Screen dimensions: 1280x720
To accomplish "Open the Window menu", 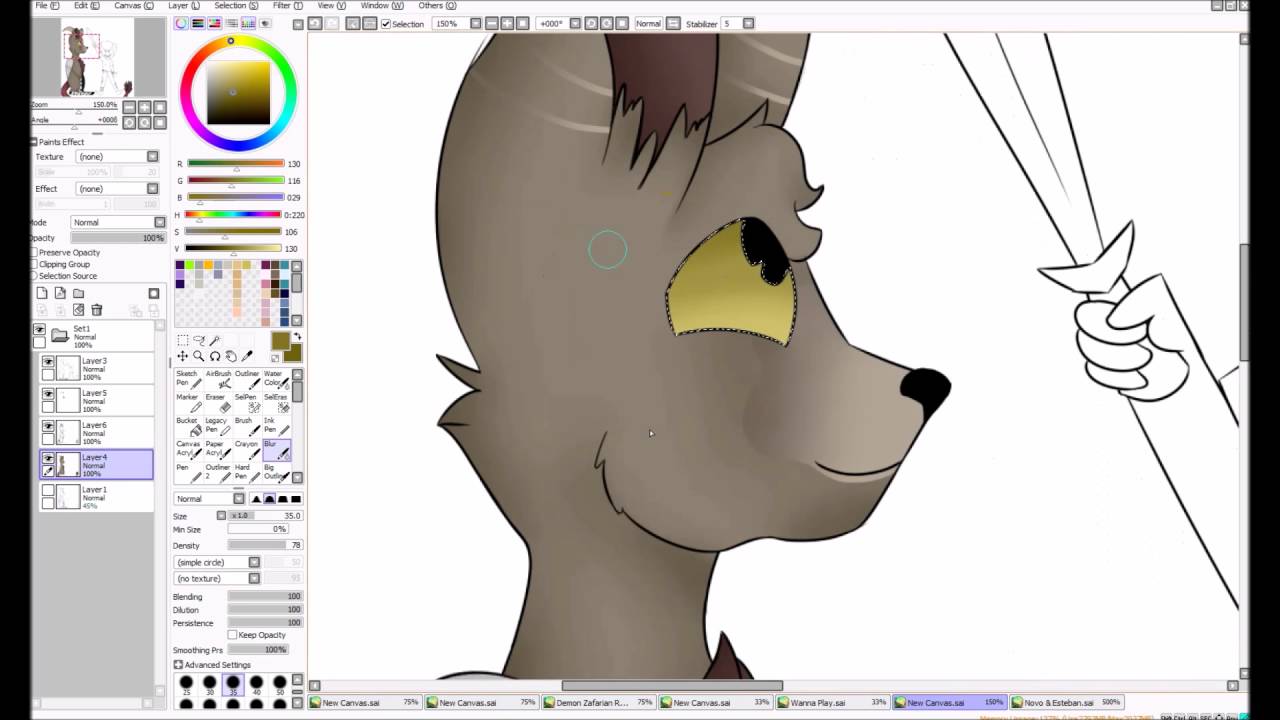I will click(382, 6).
